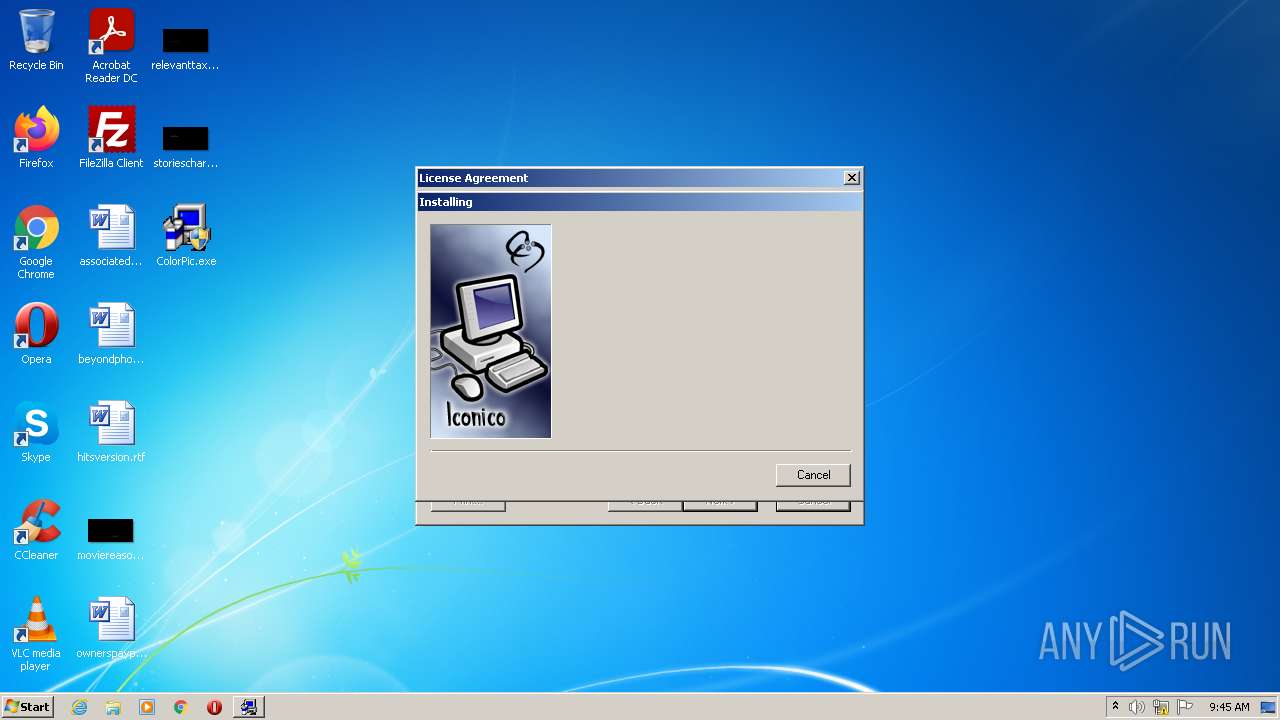The width and height of the screenshot is (1280, 720).
Task: Select the storieschar desktop file
Action: click(x=185, y=146)
